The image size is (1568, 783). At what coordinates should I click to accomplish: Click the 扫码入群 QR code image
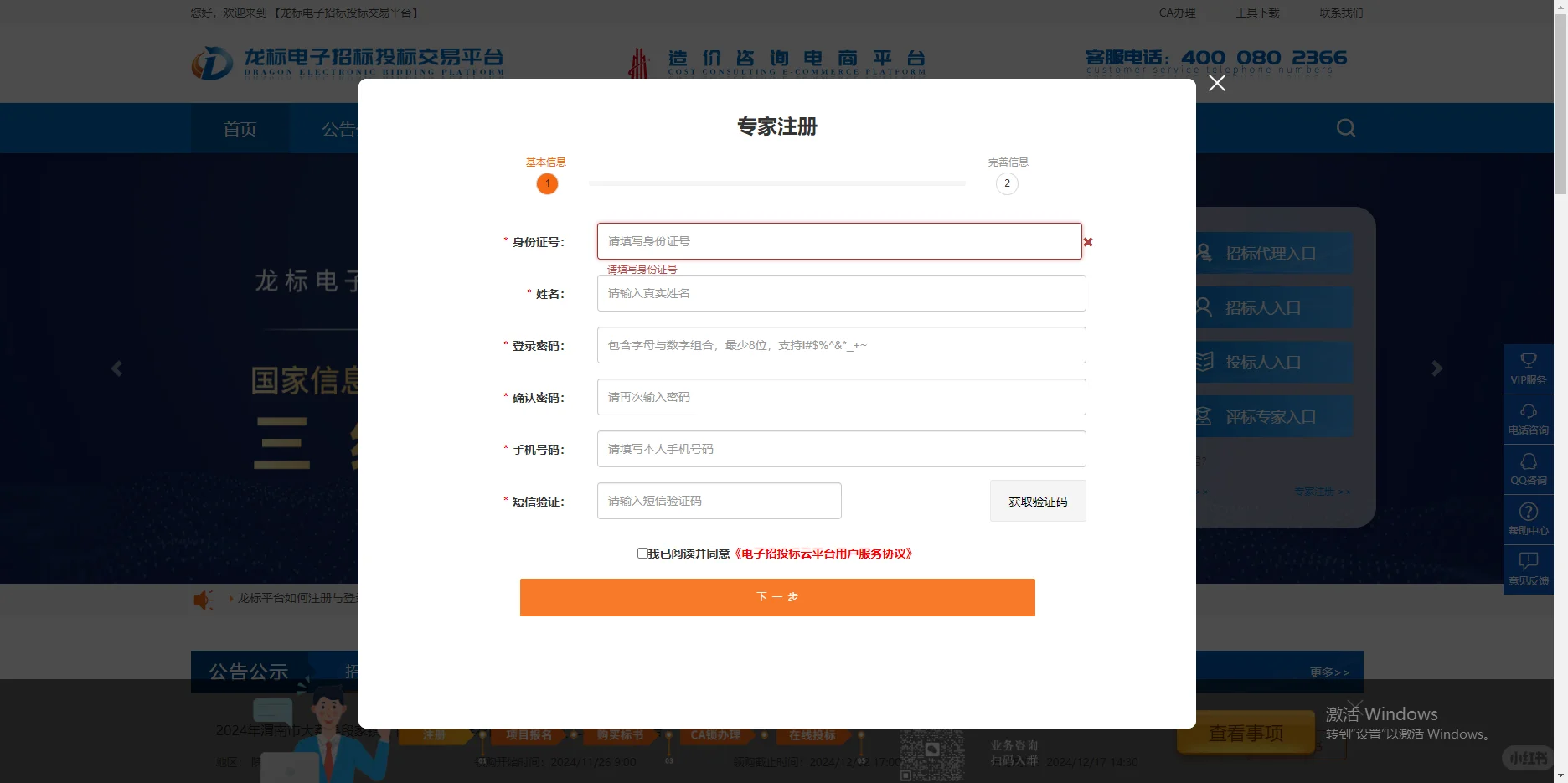click(931, 754)
